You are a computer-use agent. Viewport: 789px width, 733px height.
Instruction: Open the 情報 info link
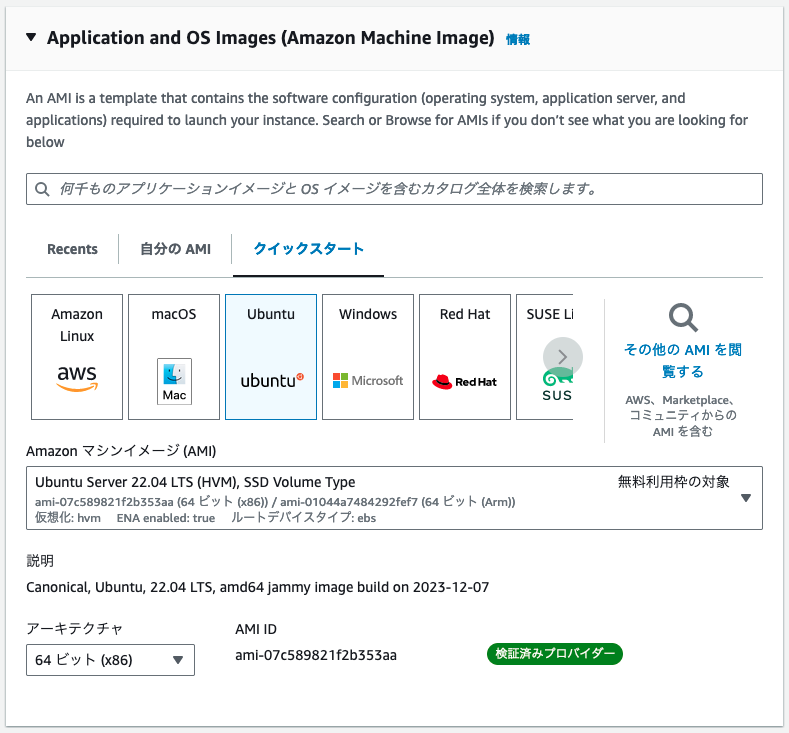(518, 39)
